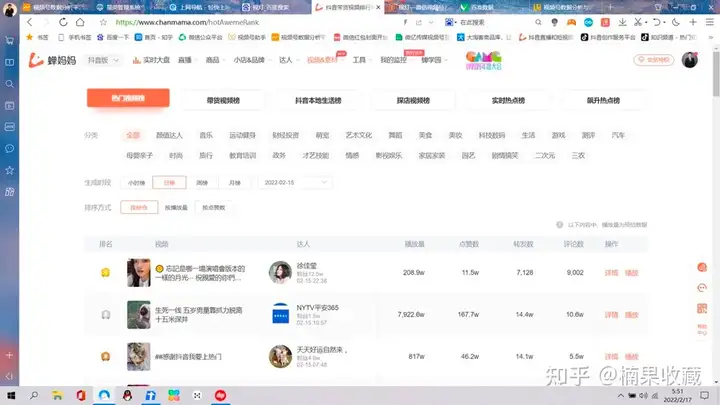
Task: Open the sidebar shopping cart icon
Action: (10, 40)
